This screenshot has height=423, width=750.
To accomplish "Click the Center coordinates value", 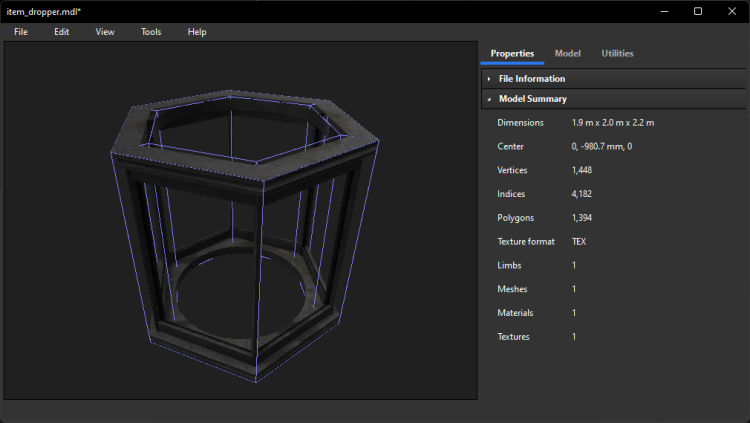I will pos(603,146).
